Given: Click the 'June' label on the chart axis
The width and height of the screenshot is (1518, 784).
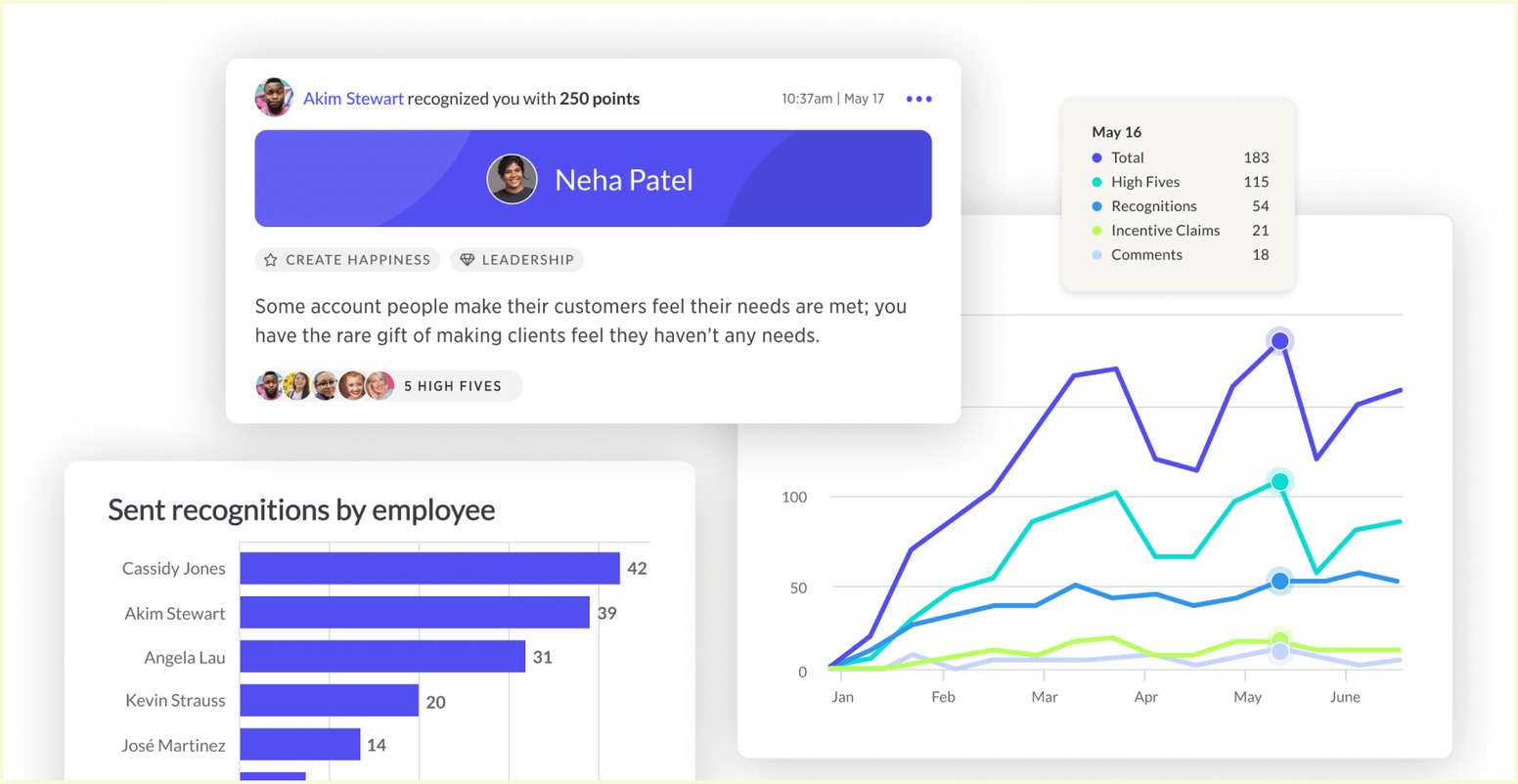Looking at the screenshot, I should click(x=1345, y=697).
